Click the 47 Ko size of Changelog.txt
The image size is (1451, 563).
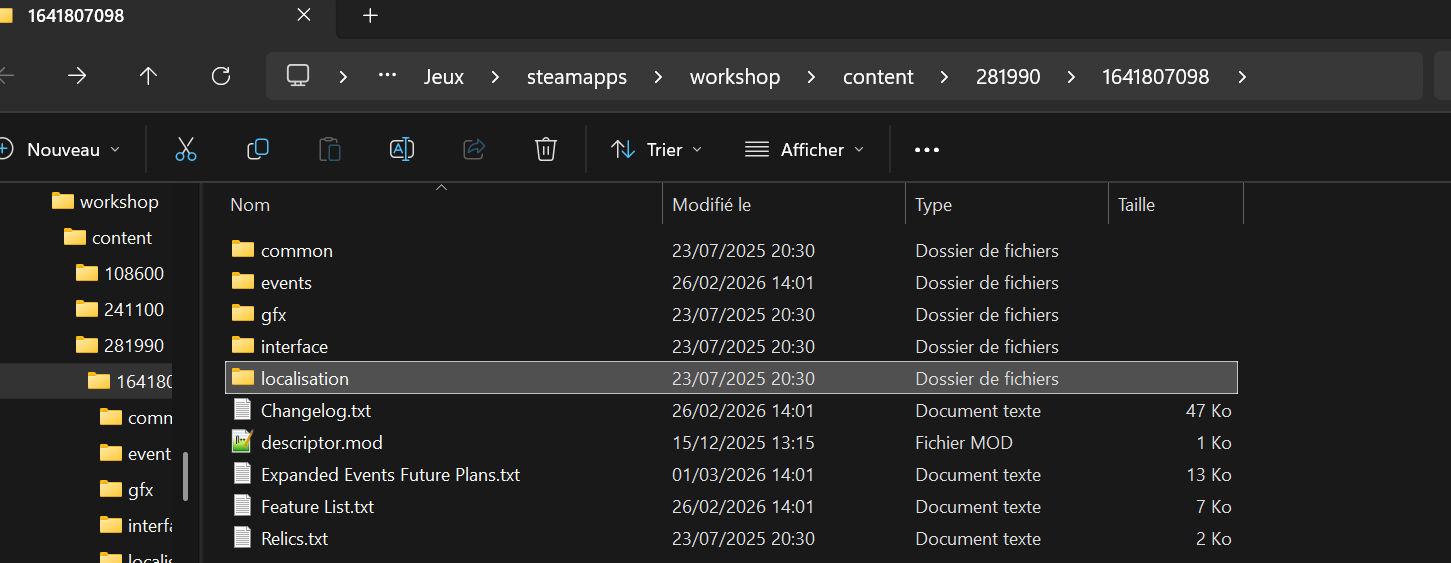coord(1208,410)
